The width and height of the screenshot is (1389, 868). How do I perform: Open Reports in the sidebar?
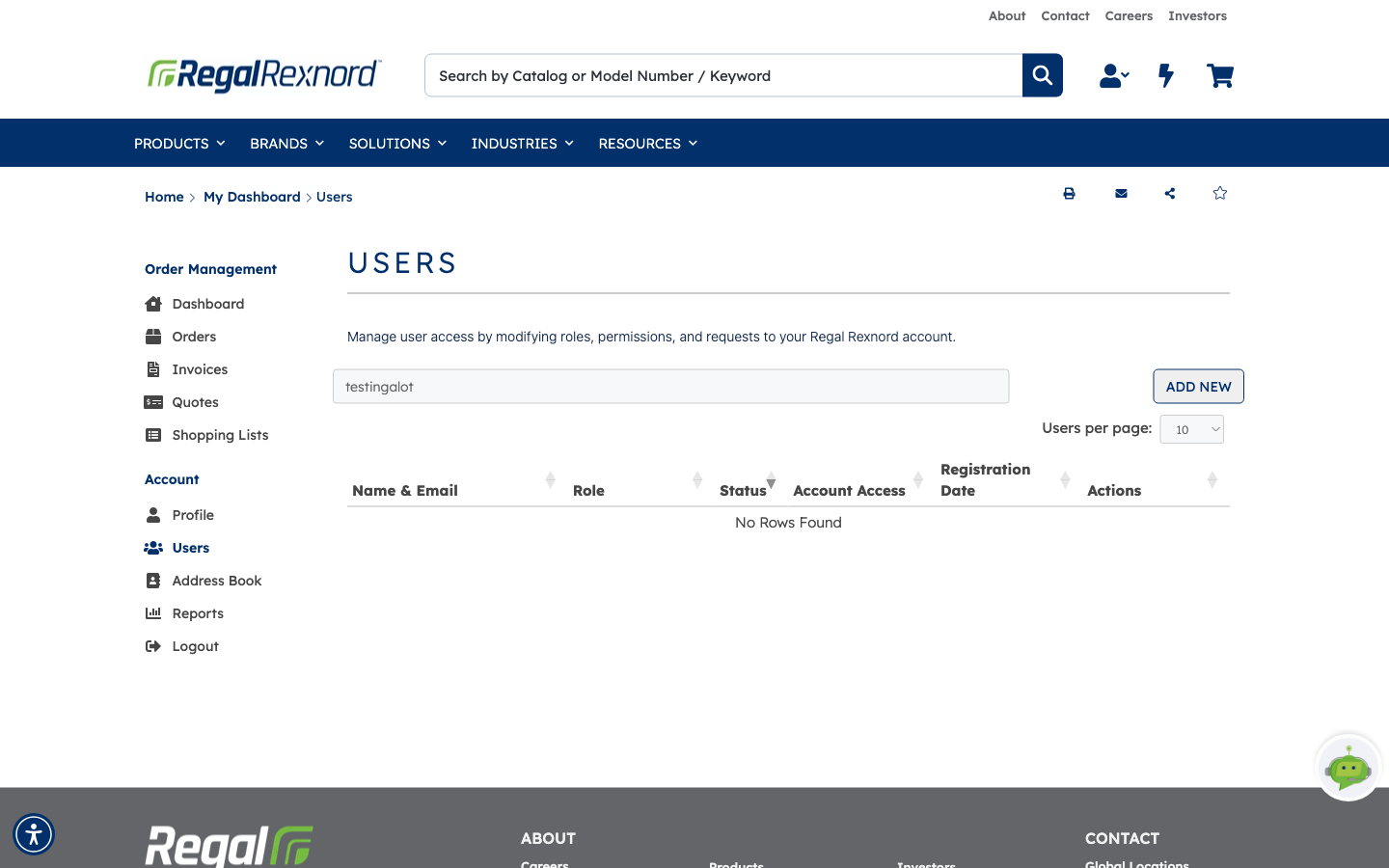[184, 613]
